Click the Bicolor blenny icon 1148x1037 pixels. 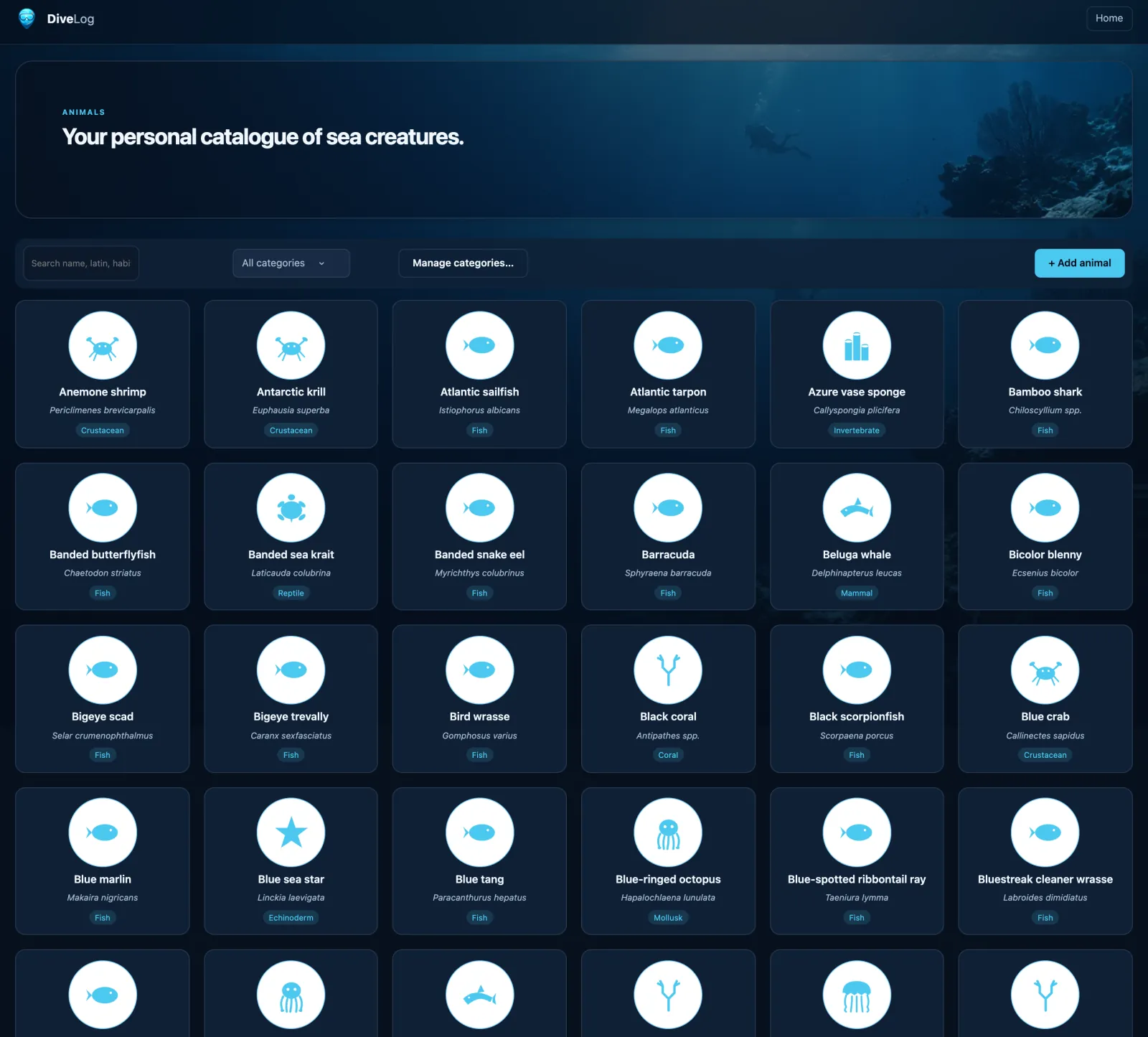[x=1045, y=507]
